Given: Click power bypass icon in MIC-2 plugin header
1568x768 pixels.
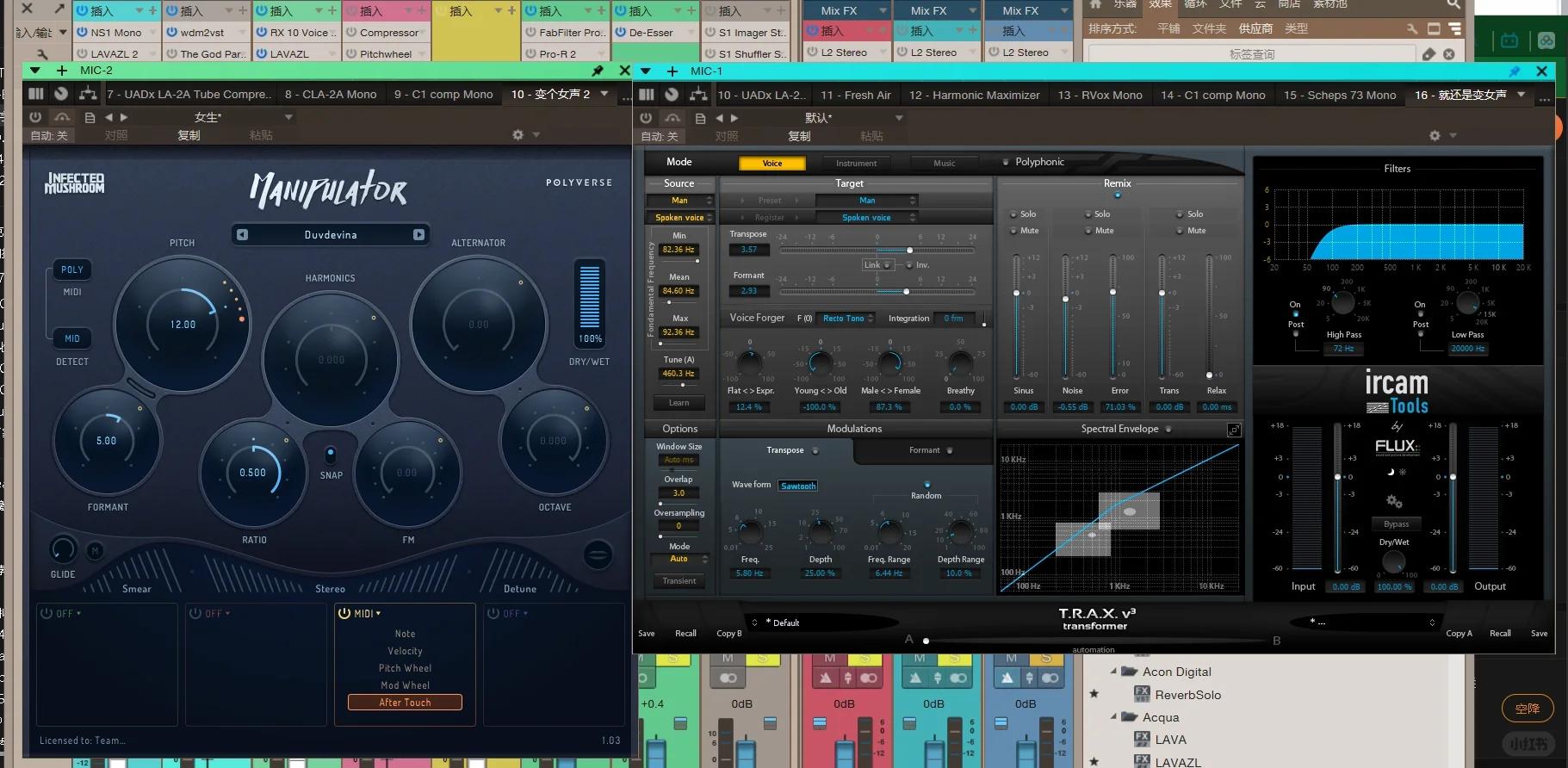Looking at the screenshot, I should [35, 117].
